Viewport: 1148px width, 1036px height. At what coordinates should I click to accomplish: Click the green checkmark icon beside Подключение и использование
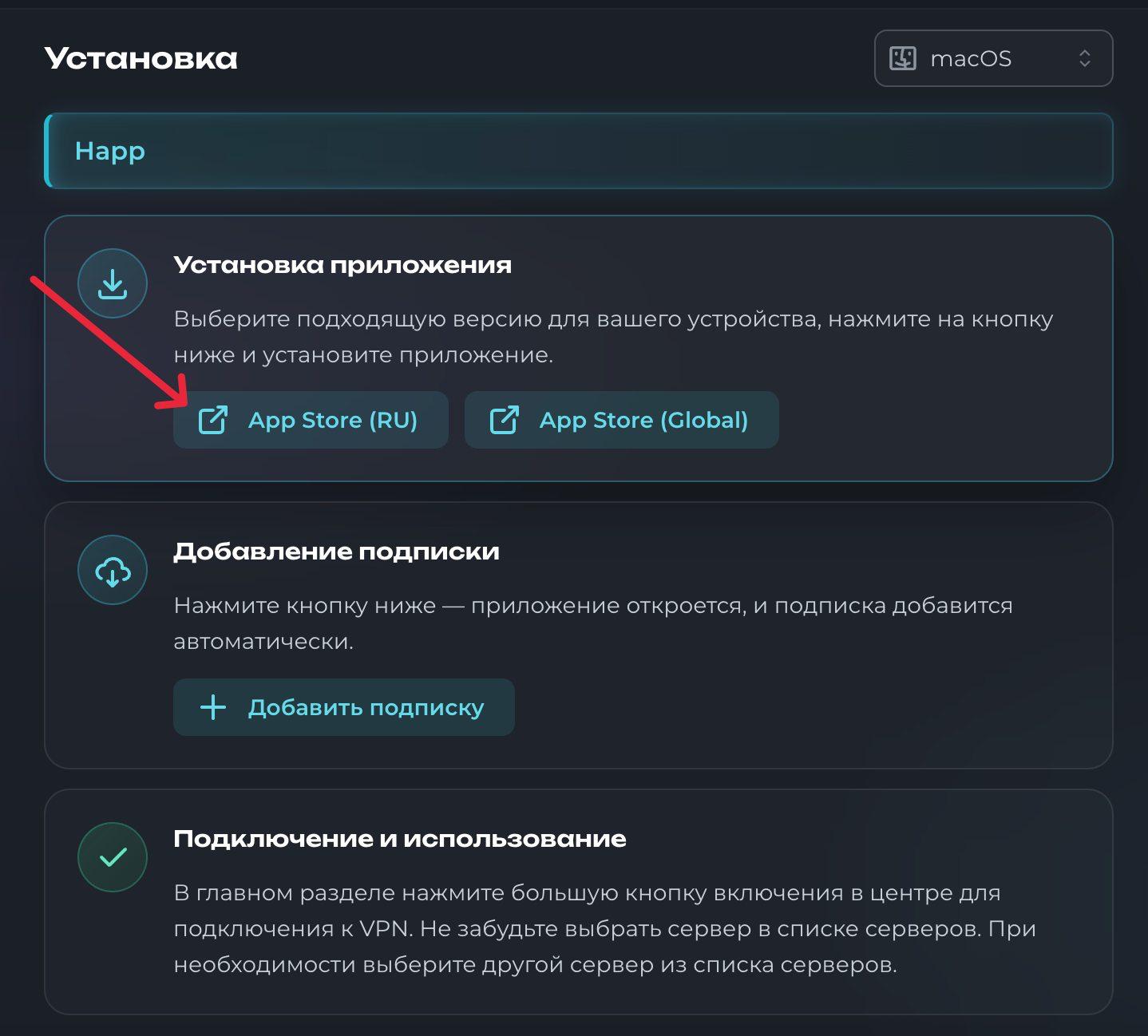pyautogui.click(x=112, y=856)
